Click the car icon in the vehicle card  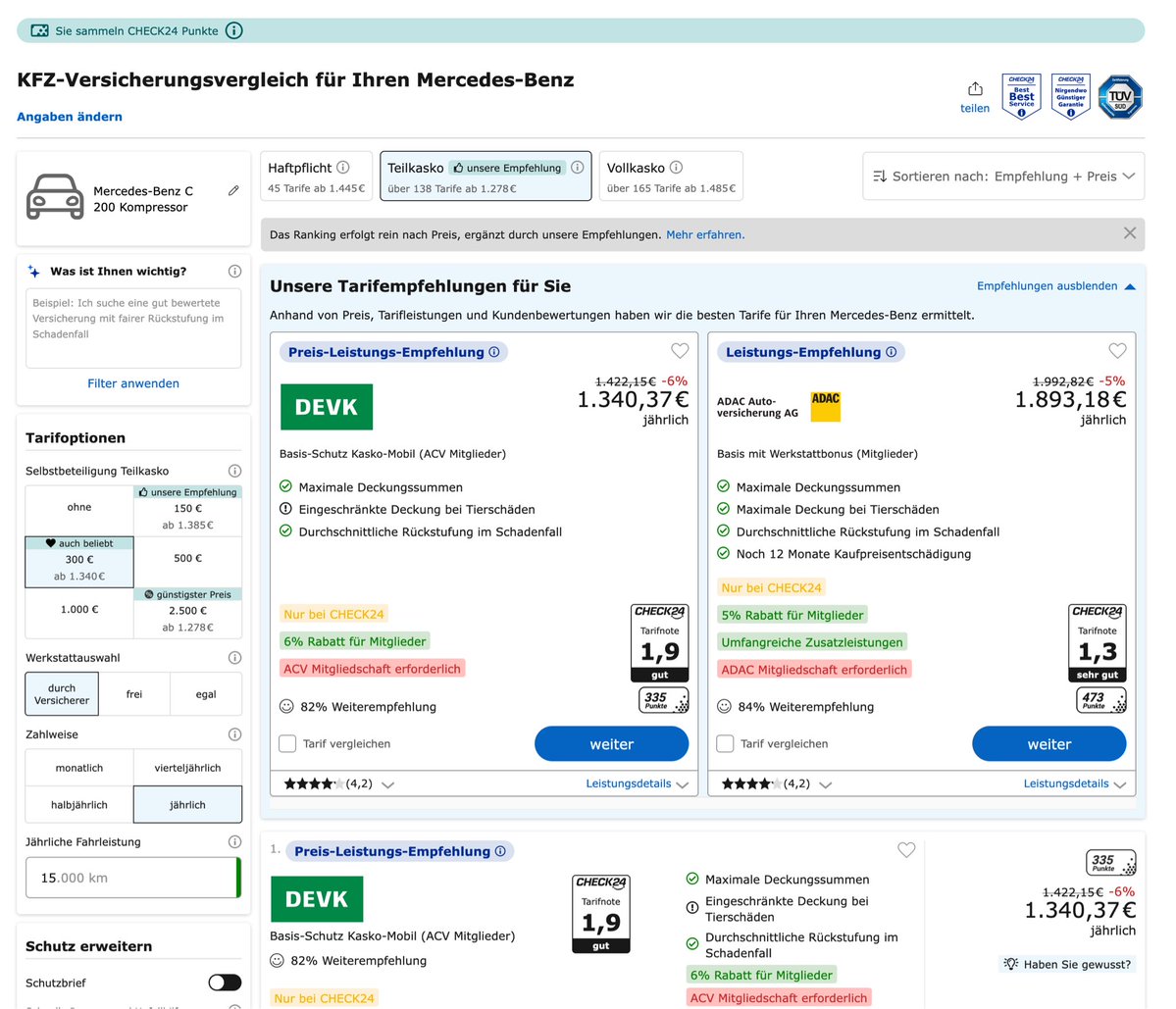(55, 197)
